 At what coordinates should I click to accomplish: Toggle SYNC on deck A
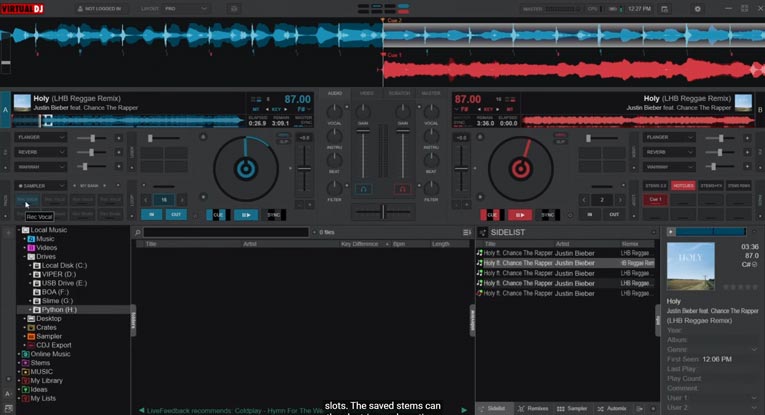(x=274, y=215)
